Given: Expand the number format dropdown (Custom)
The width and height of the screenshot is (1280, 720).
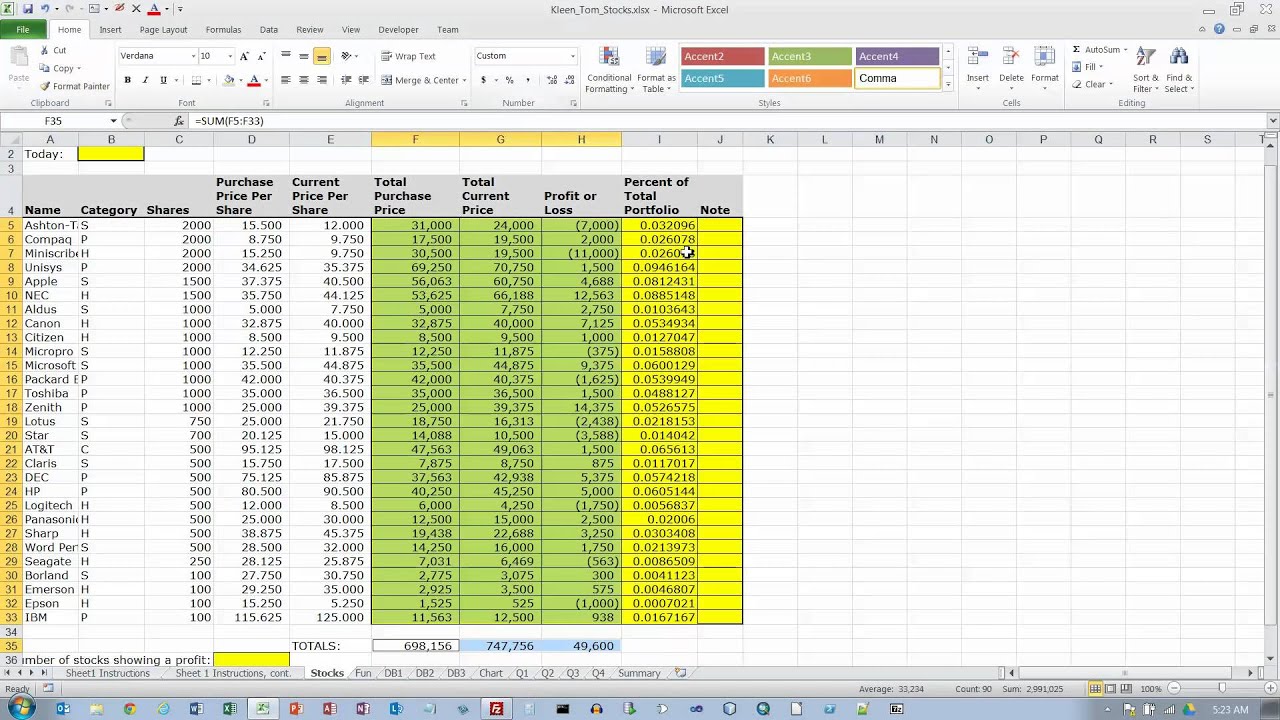Looking at the screenshot, I should pos(573,56).
